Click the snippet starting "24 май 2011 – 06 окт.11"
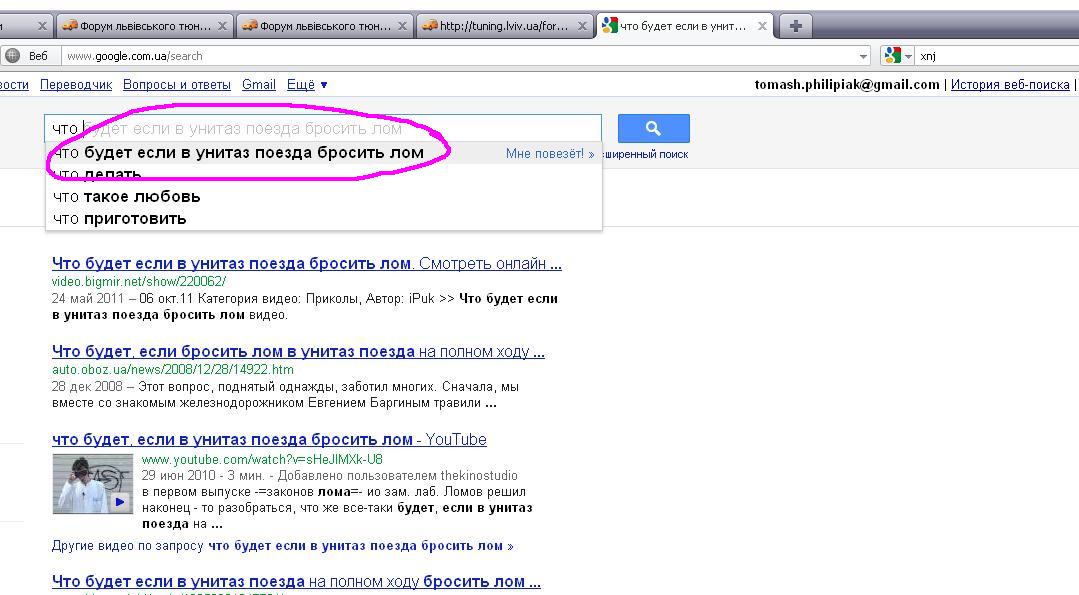 coord(305,307)
